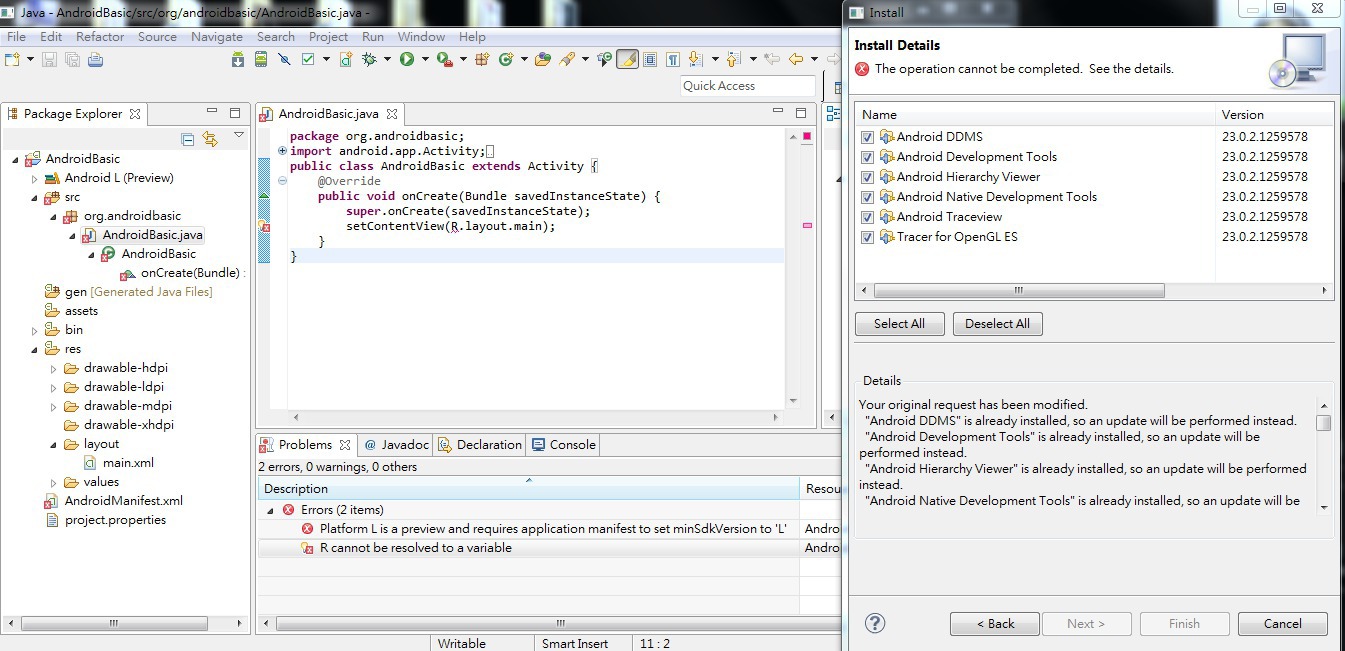
Task: Click the Debug bug icon
Action: [369, 60]
